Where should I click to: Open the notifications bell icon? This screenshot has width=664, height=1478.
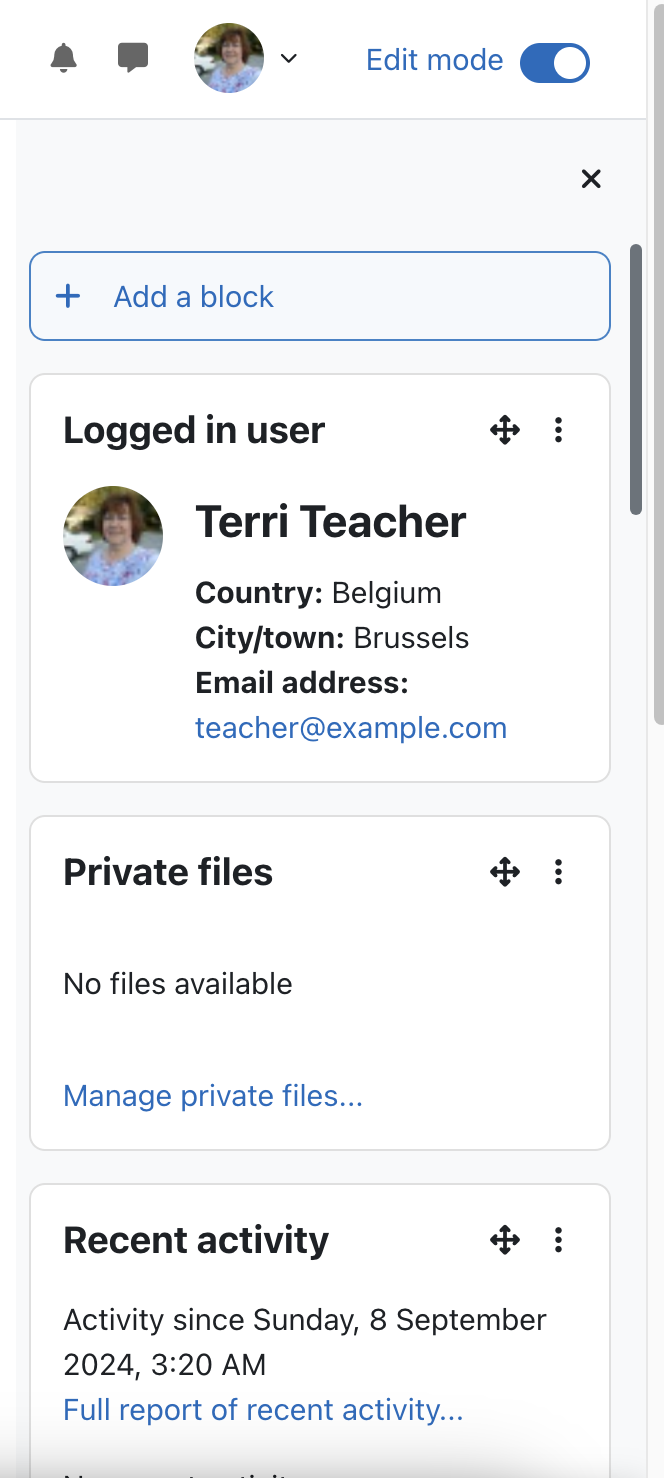click(x=63, y=58)
